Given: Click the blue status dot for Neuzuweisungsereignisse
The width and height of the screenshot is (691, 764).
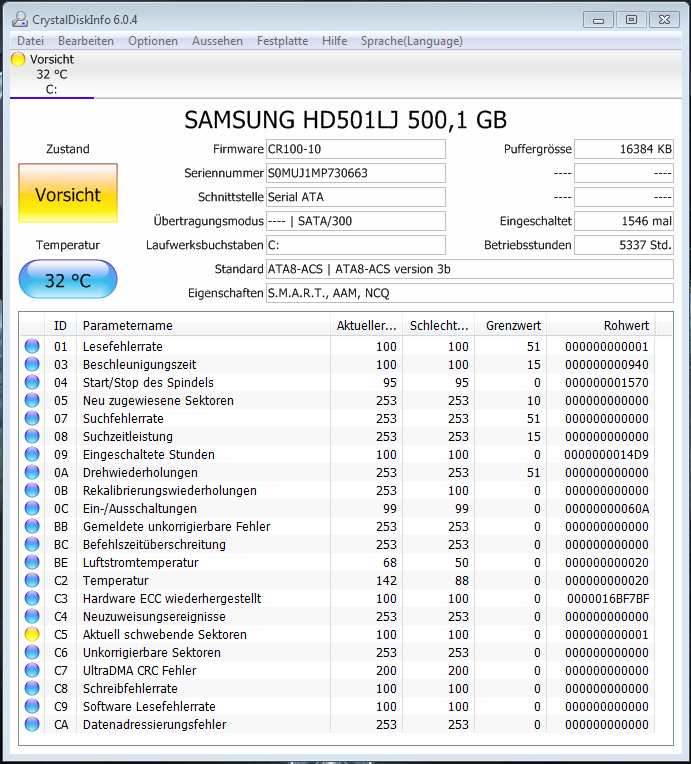Looking at the screenshot, I should pos(32,616).
